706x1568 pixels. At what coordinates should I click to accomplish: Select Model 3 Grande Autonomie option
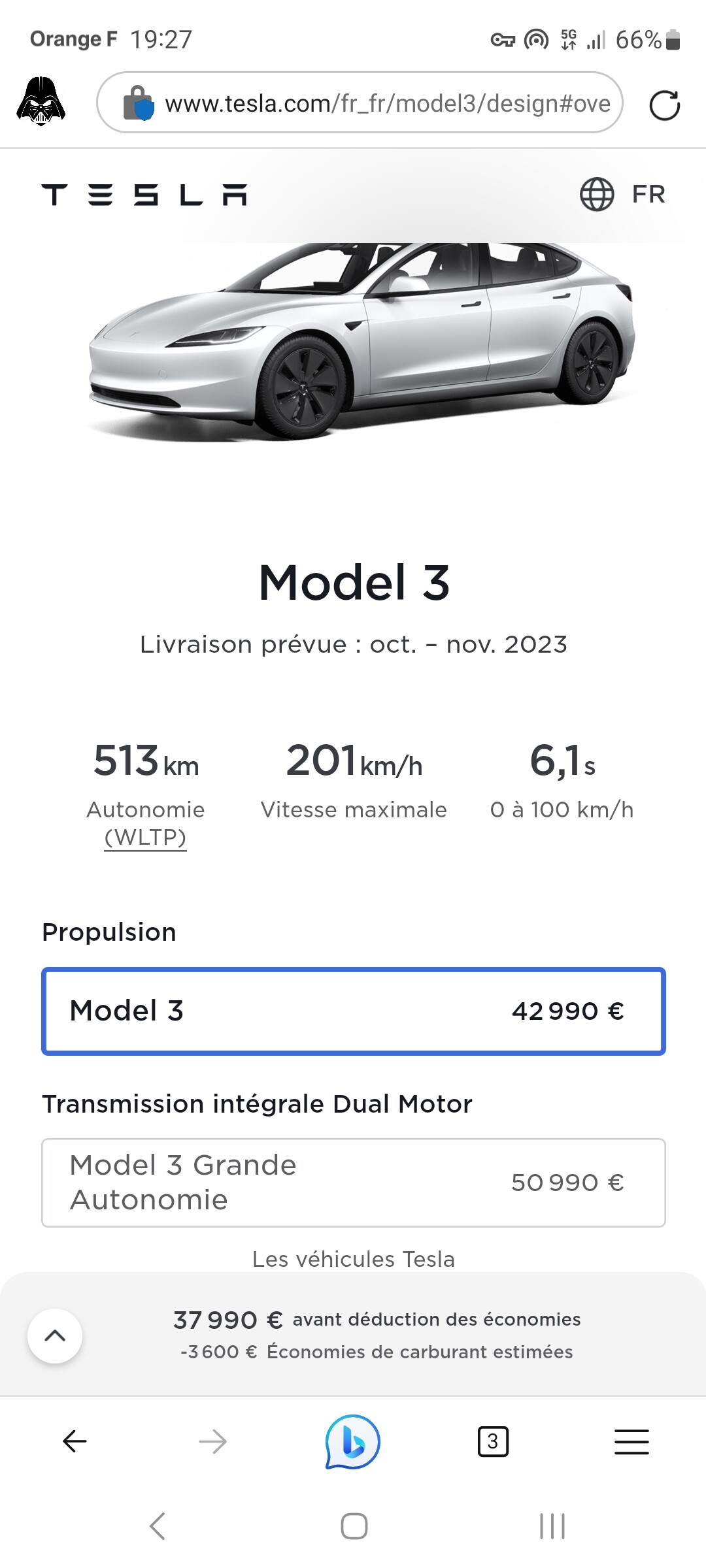tap(353, 1183)
